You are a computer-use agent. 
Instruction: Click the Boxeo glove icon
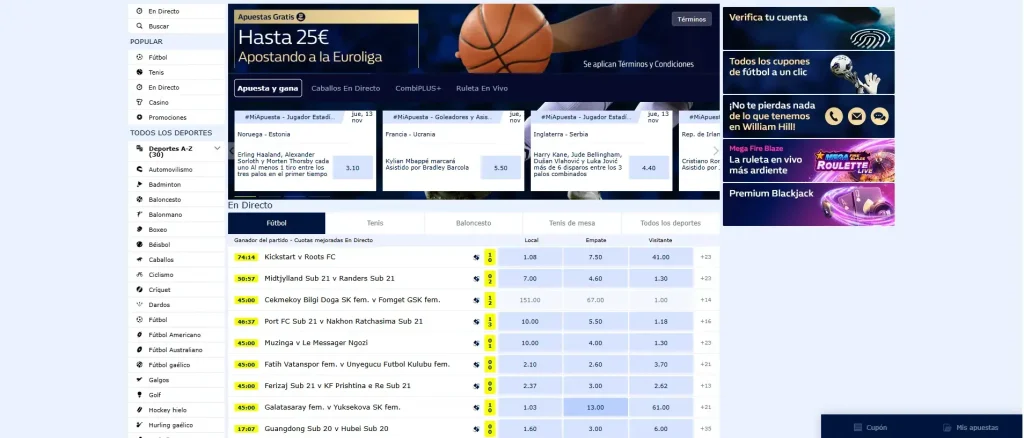point(139,229)
